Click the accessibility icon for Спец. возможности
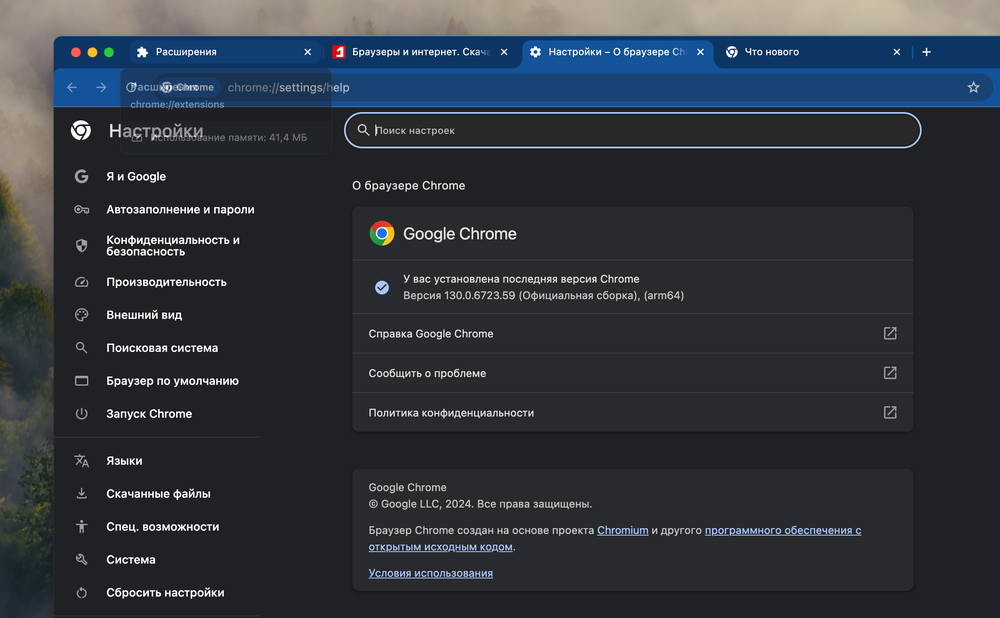Image resolution: width=1000 pixels, height=618 pixels. tap(82, 527)
